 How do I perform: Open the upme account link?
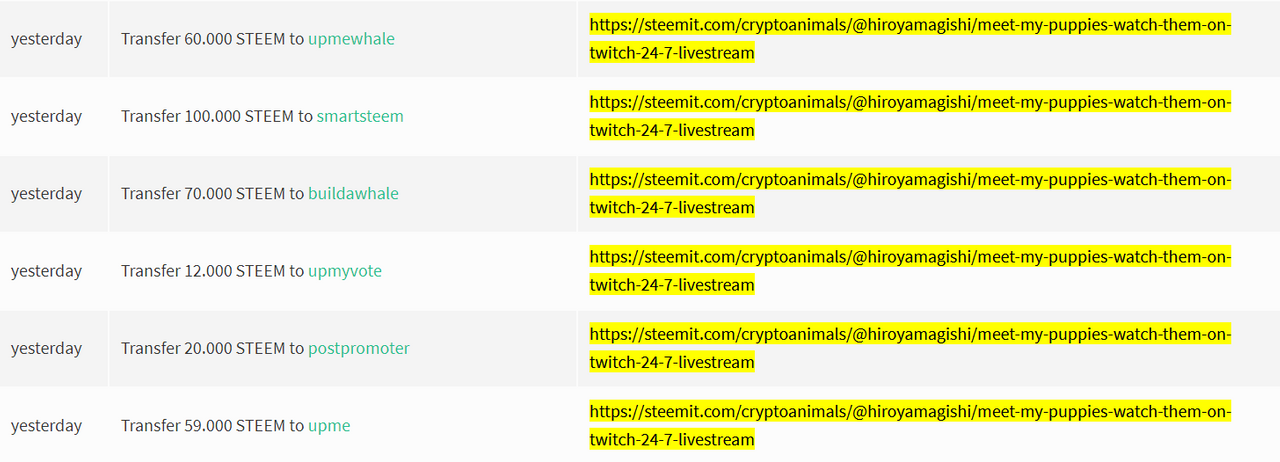tap(329, 426)
